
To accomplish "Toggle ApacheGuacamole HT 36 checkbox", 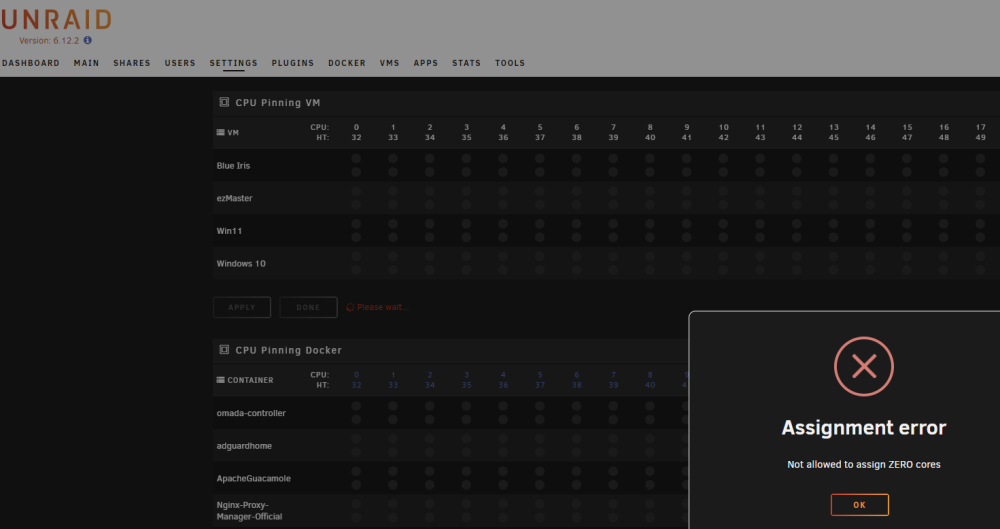I will 503,484.
